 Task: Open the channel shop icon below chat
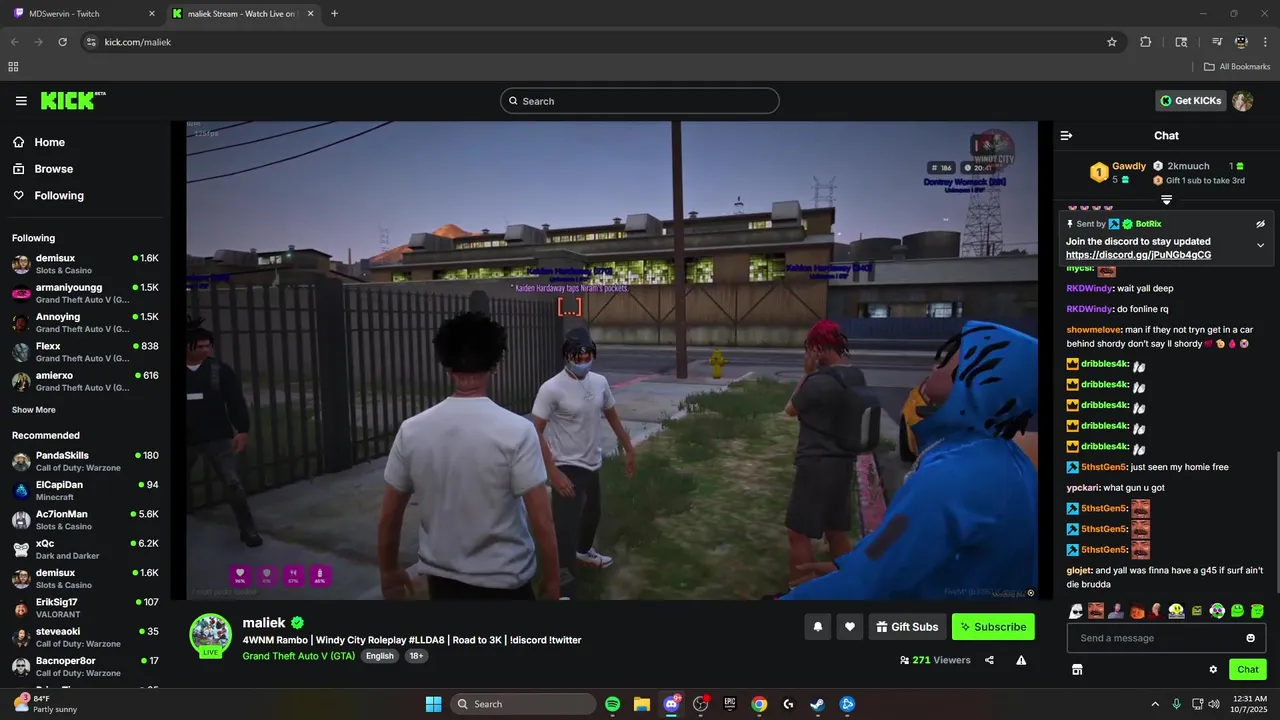(x=1077, y=669)
